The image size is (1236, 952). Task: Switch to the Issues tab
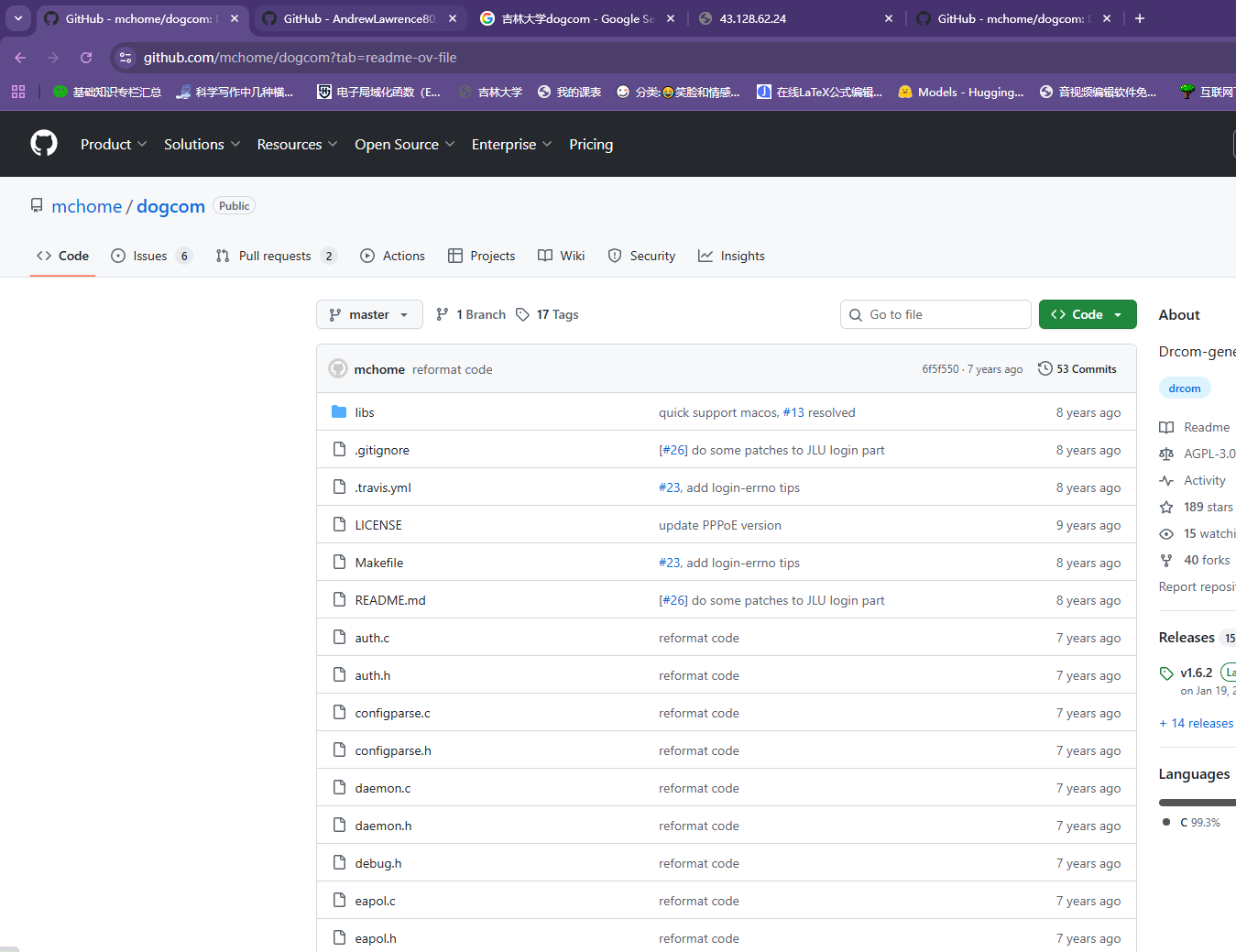tap(150, 257)
